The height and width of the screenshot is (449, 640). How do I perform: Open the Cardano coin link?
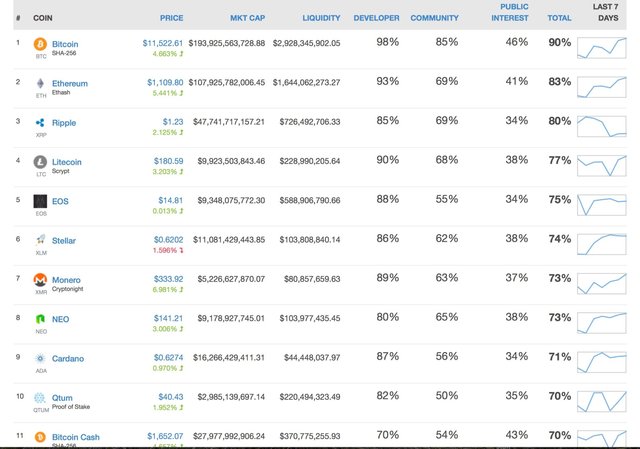pos(68,358)
